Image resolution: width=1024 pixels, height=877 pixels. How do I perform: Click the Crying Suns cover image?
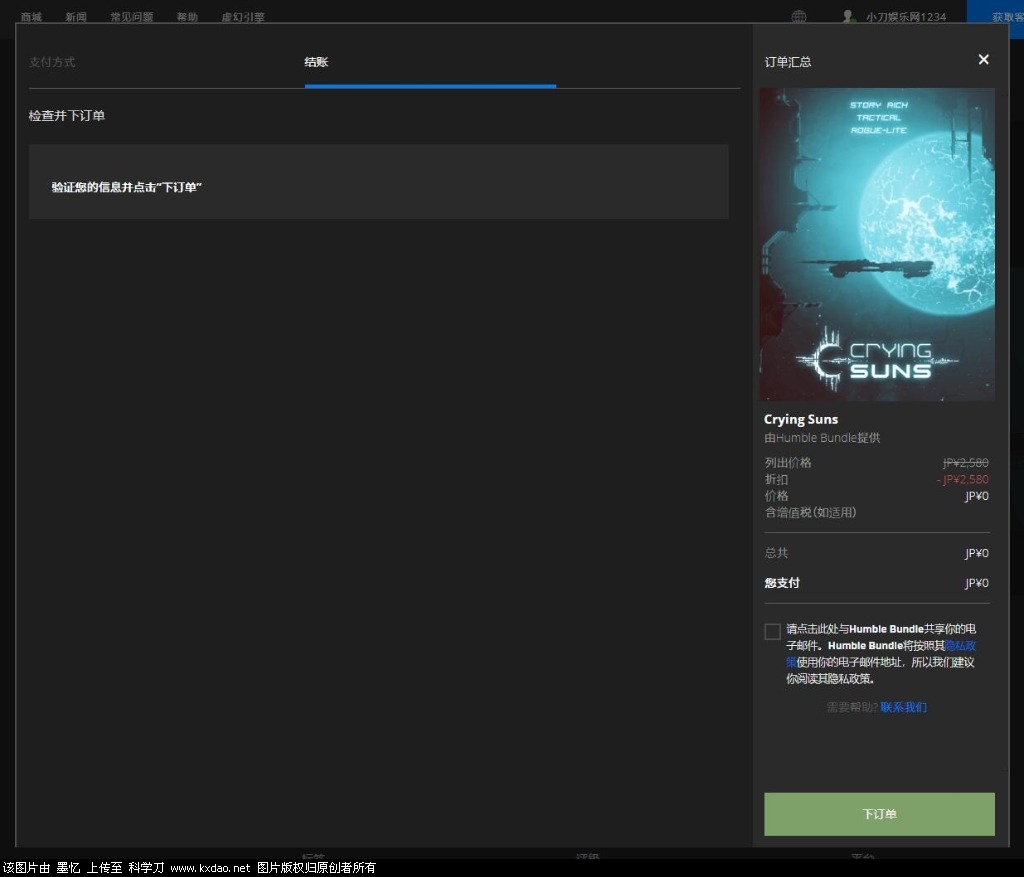(x=877, y=244)
